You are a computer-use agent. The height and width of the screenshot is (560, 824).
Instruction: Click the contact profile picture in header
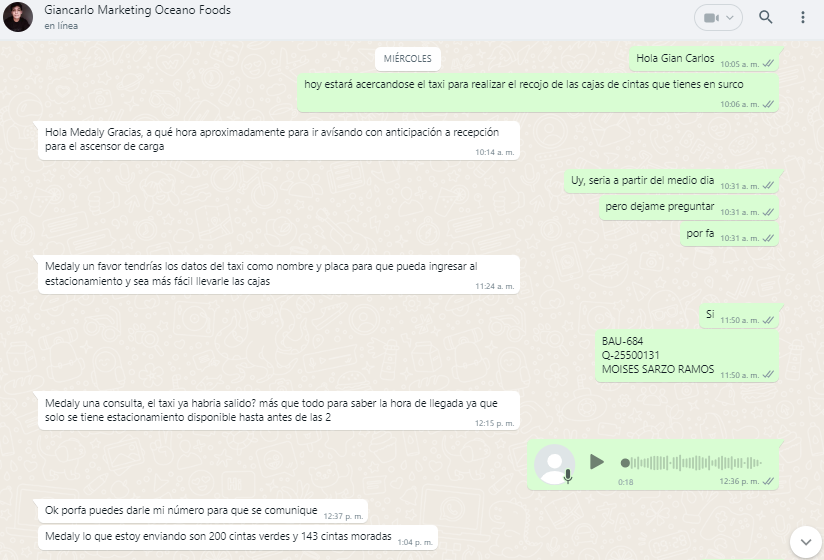coord(18,17)
